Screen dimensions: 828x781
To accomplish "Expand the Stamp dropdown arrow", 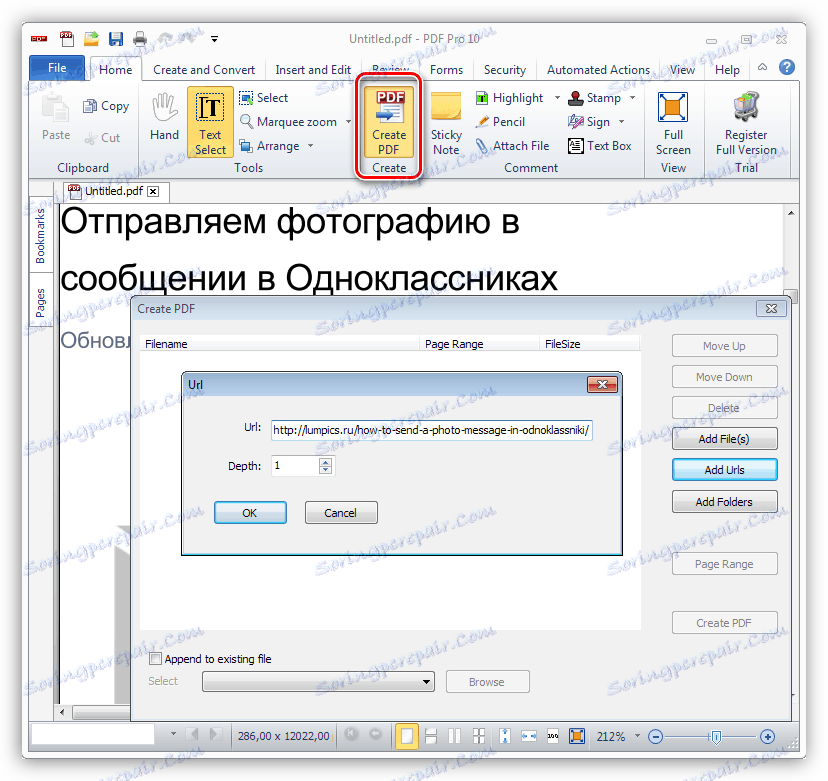I will [632, 98].
